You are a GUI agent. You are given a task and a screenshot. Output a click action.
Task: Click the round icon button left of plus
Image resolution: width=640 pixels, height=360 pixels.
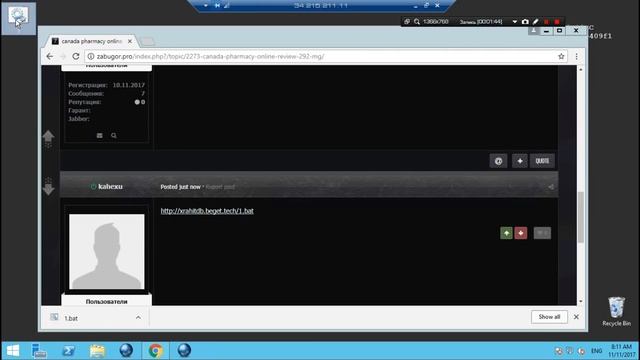pyautogui.click(x=498, y=161)
